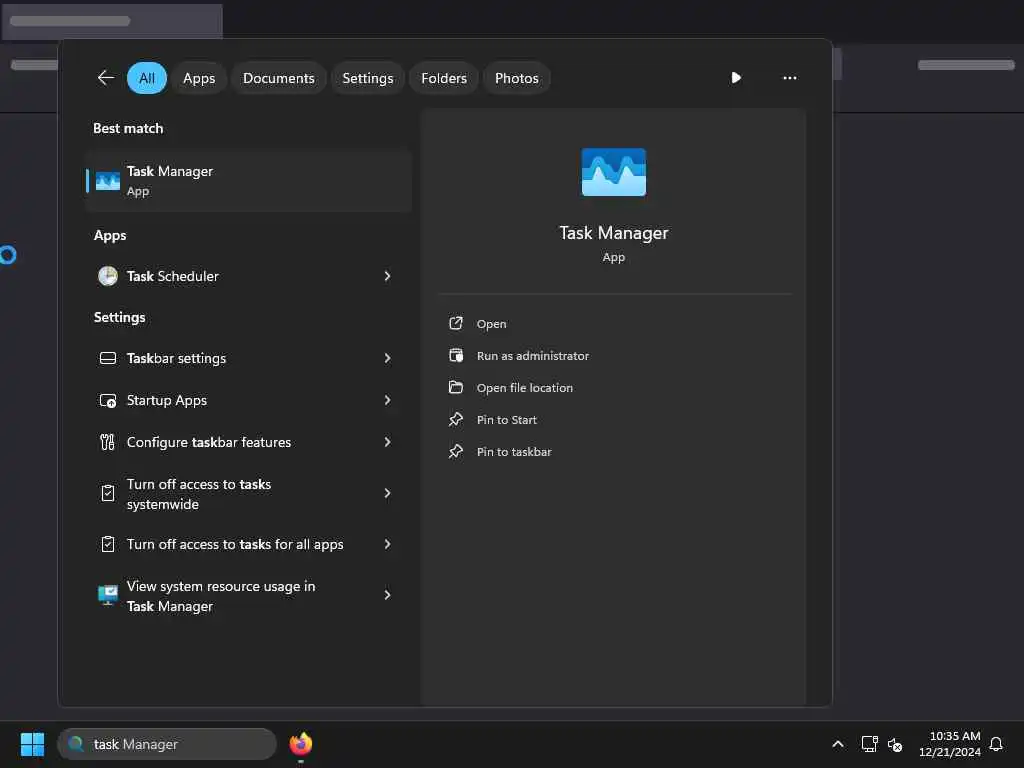The image size is (1024, 768).
Task: Click the network display tray icon
Action: coord(869,744)
